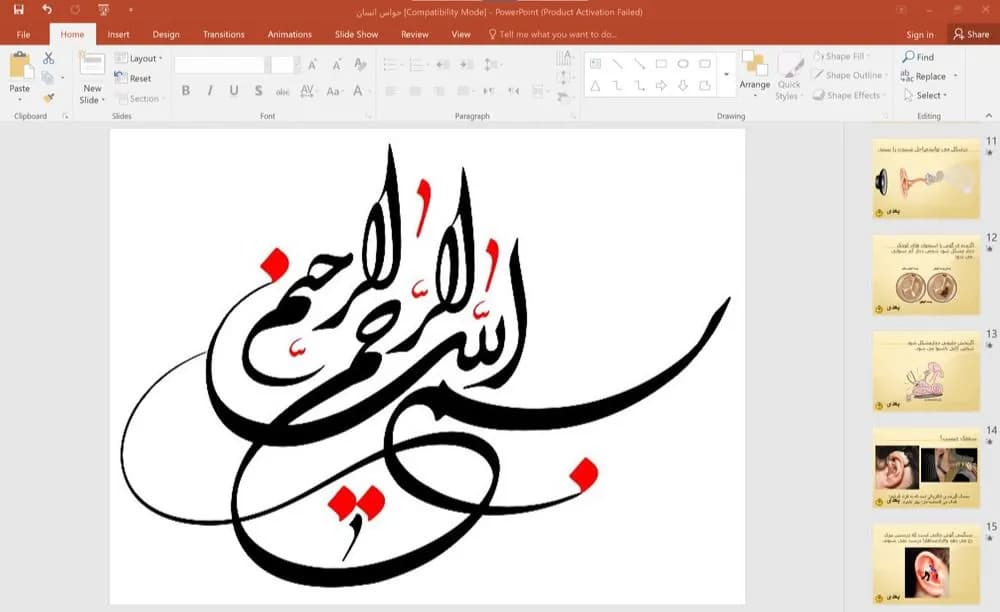This screenshot has height=612, width=1000.
Task: Click the Replace button
Action: [929, 76]
